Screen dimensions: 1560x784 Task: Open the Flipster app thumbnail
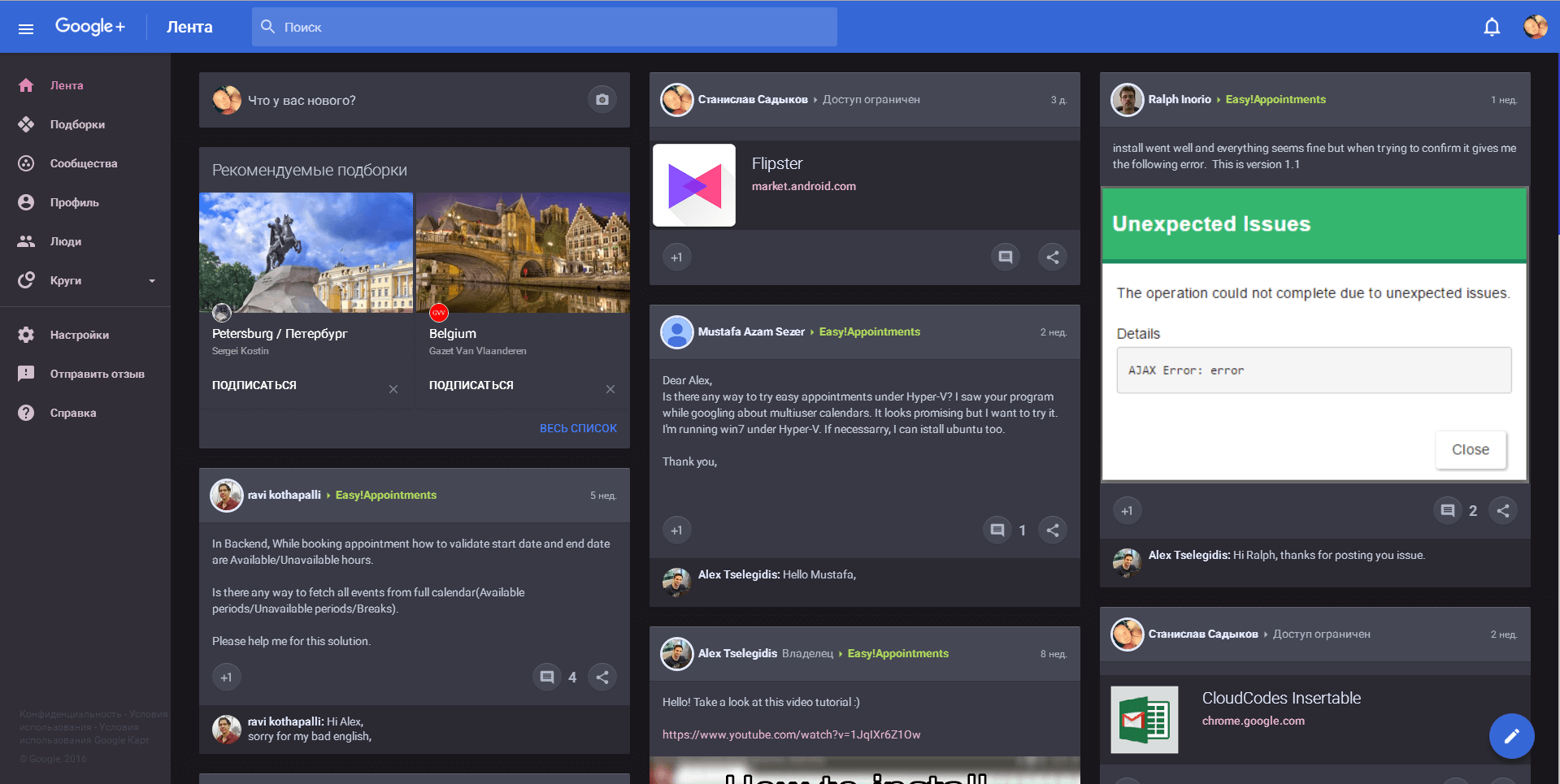pyautogui.click(x=694, y=185)
